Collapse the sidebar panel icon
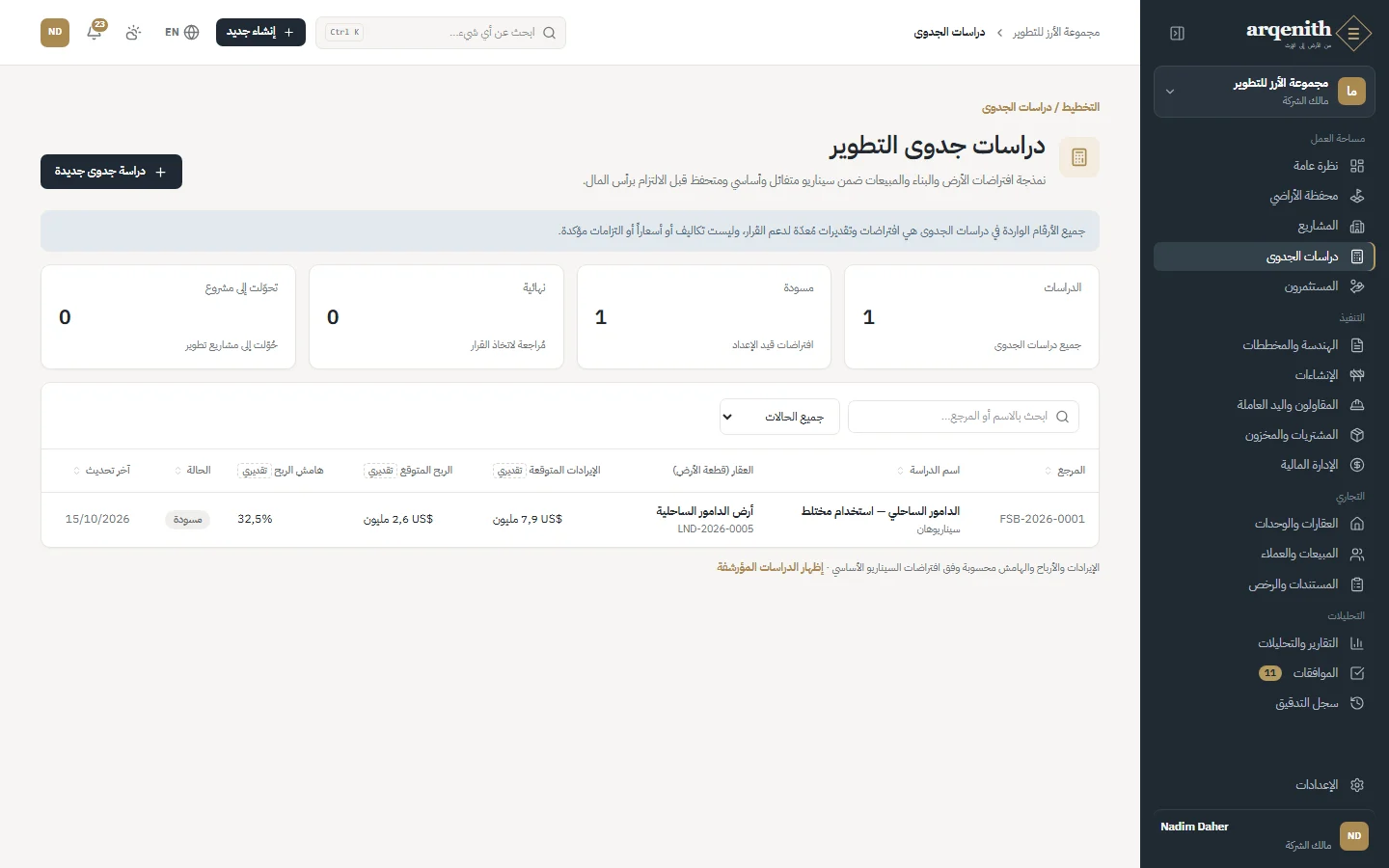1389x868 pixels. pos(1177,33)
